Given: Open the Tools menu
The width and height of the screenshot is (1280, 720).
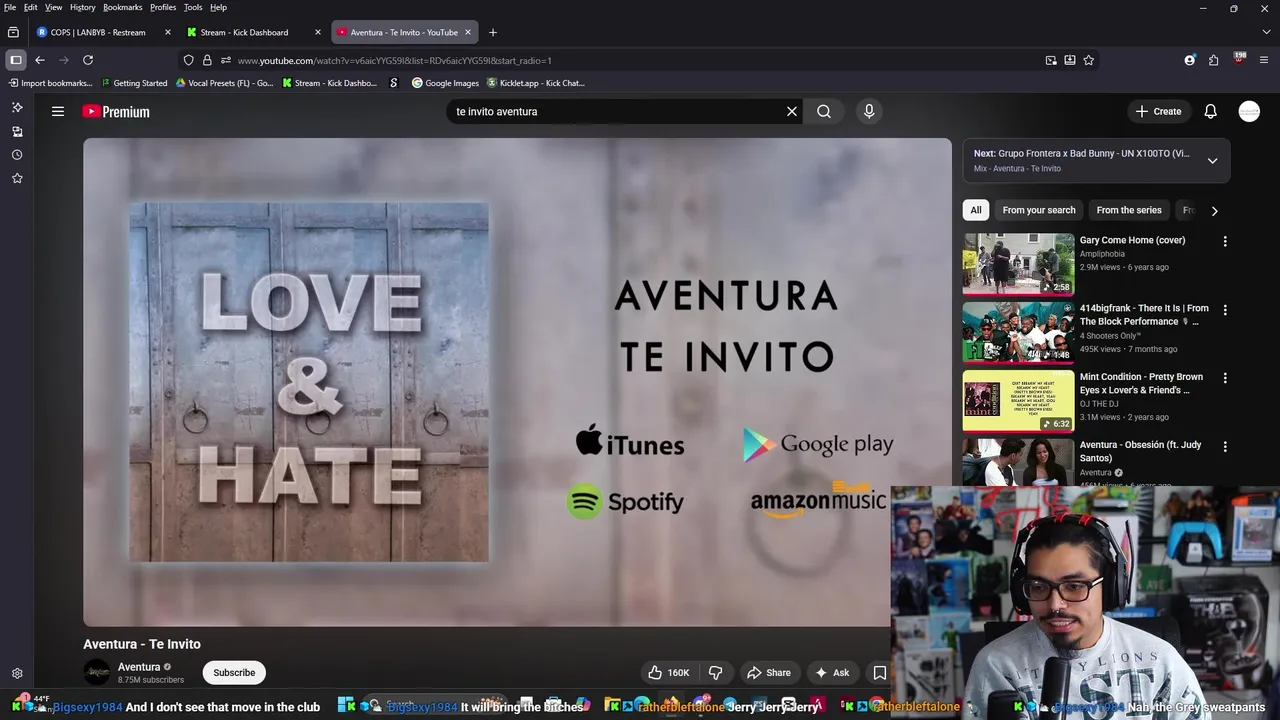Looking at the screenshot, I should click(193, 7).
